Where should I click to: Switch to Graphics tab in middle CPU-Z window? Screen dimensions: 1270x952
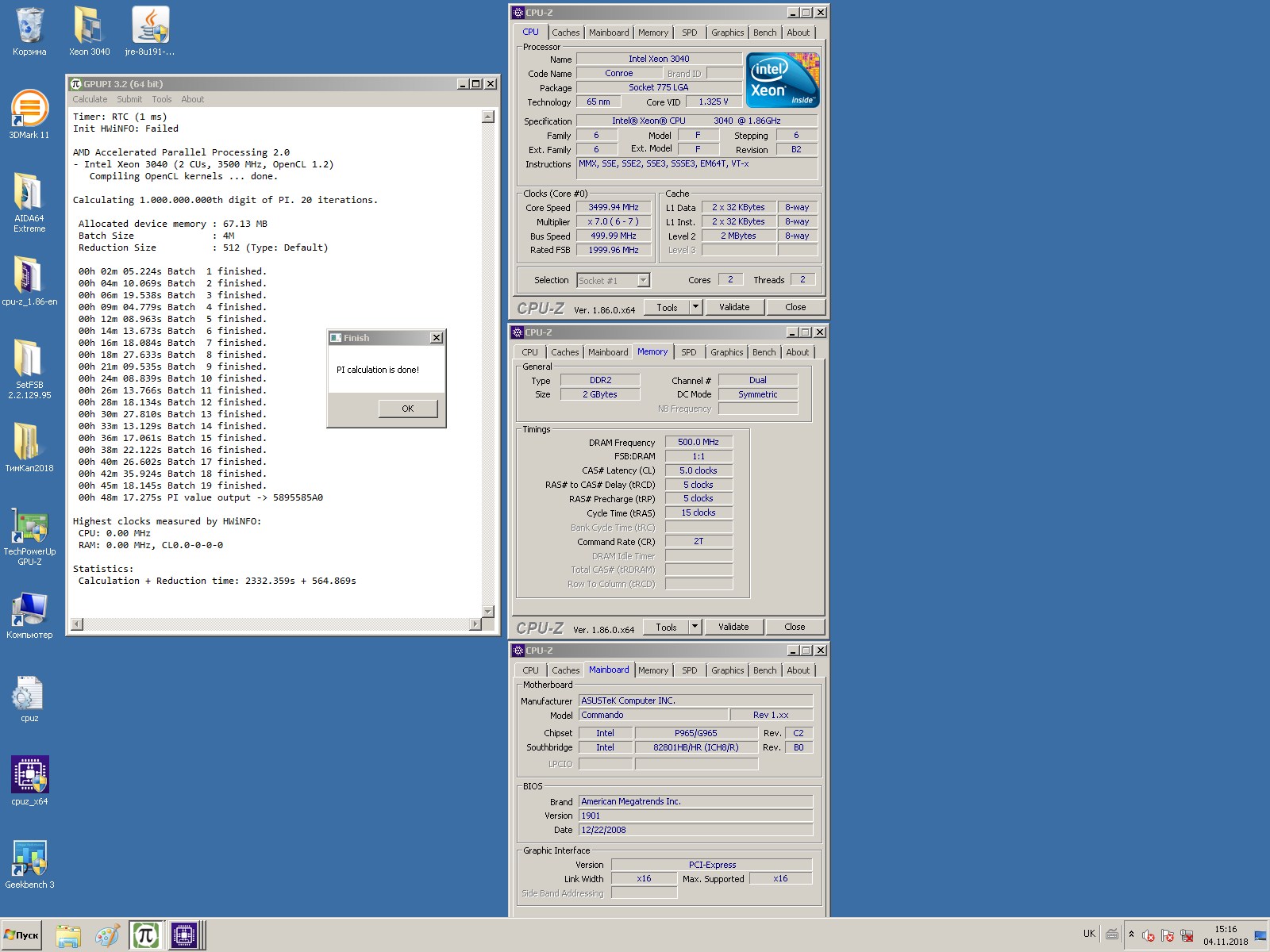727,352
